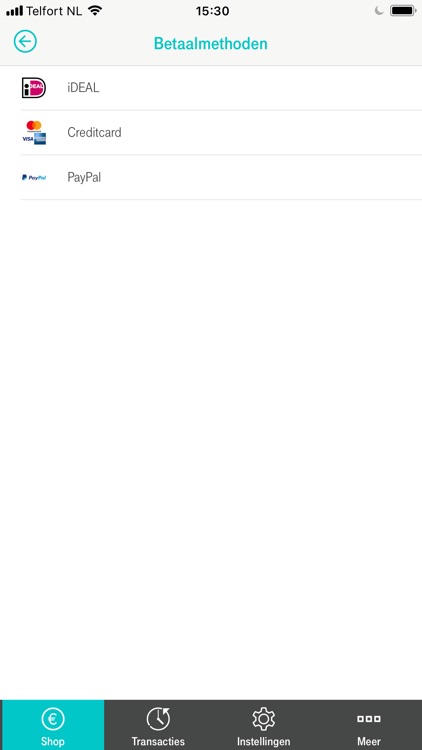Tap the battery status icon
The width and height of the screenshot is (422, 750).
(403, 11)
